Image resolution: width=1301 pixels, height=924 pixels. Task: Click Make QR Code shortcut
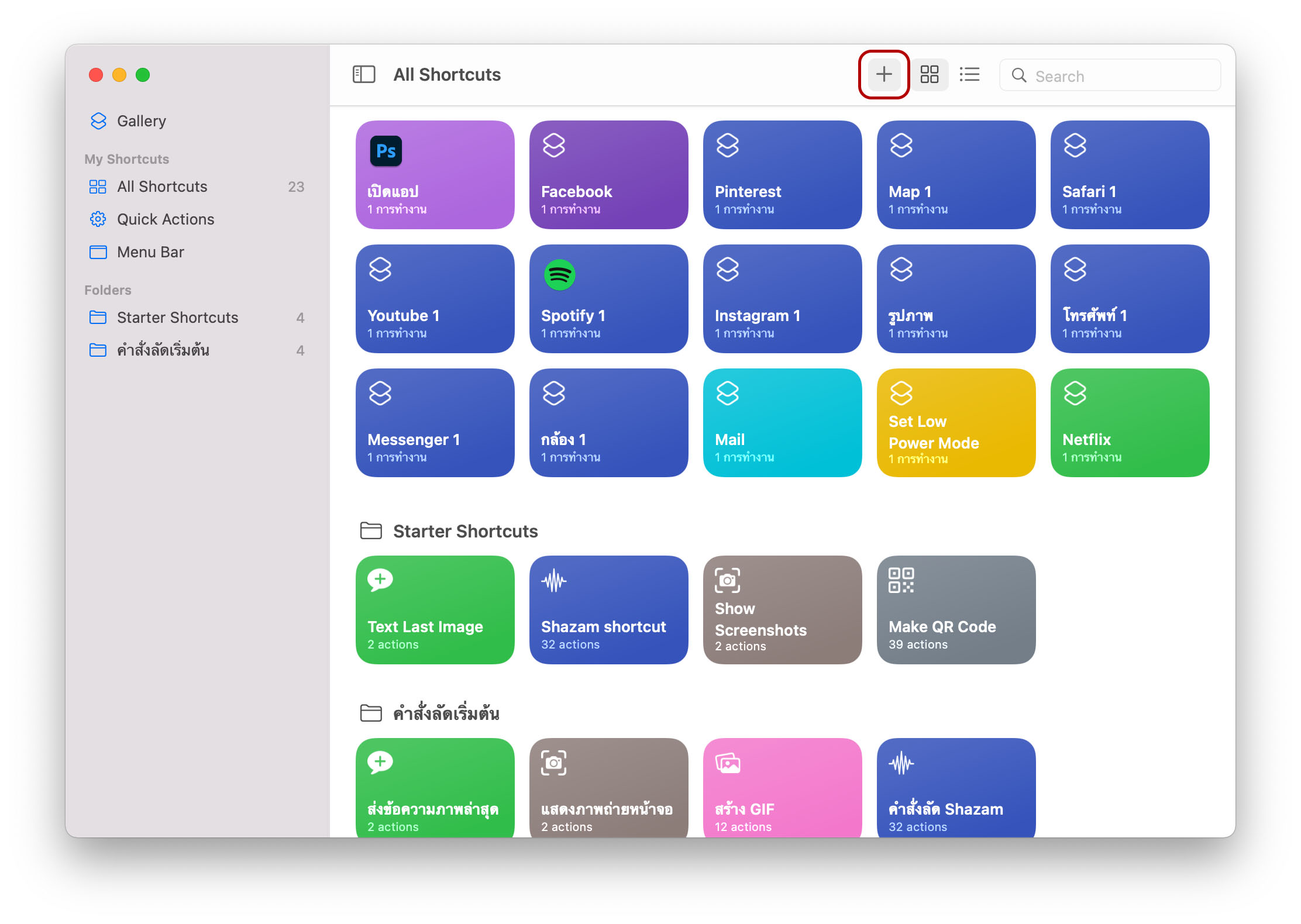tap(956, 610)
